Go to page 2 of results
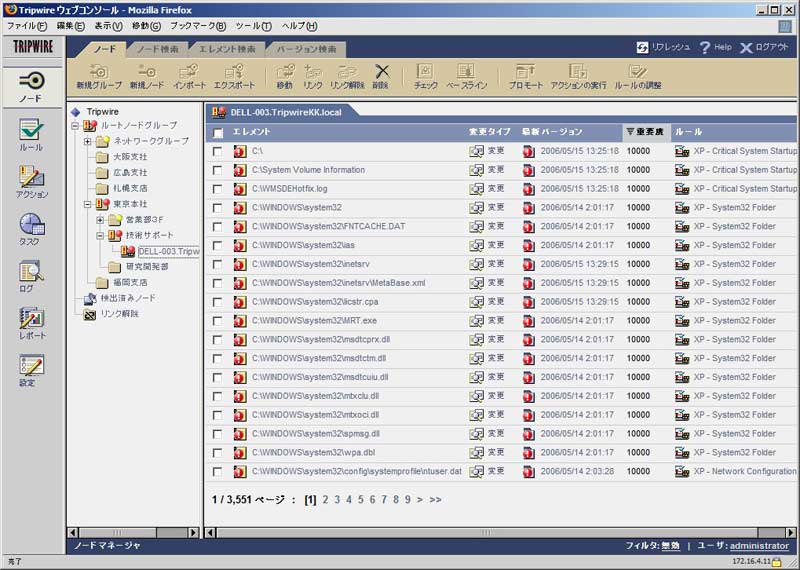800x570 pixels. click(325, 500)
